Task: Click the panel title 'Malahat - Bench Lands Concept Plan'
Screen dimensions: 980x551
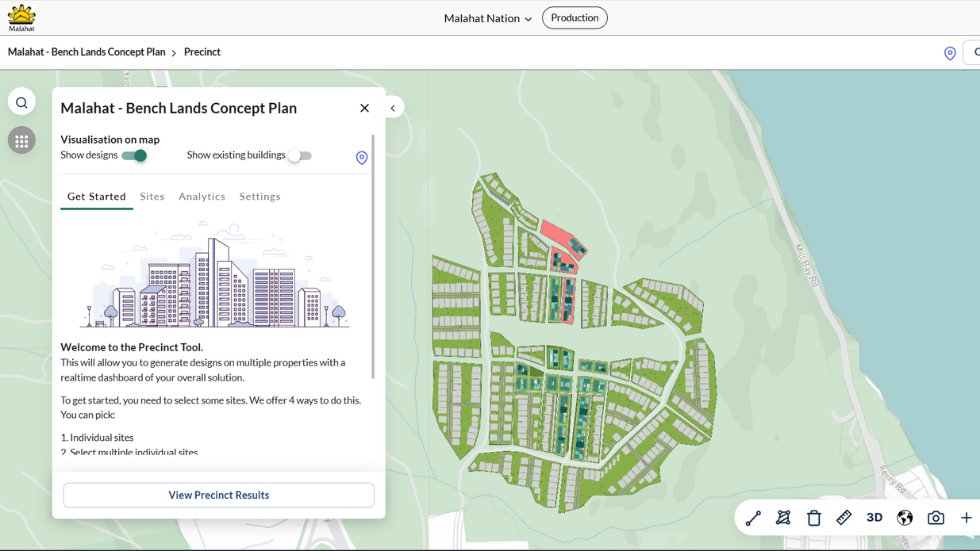Action: point(179,108)
